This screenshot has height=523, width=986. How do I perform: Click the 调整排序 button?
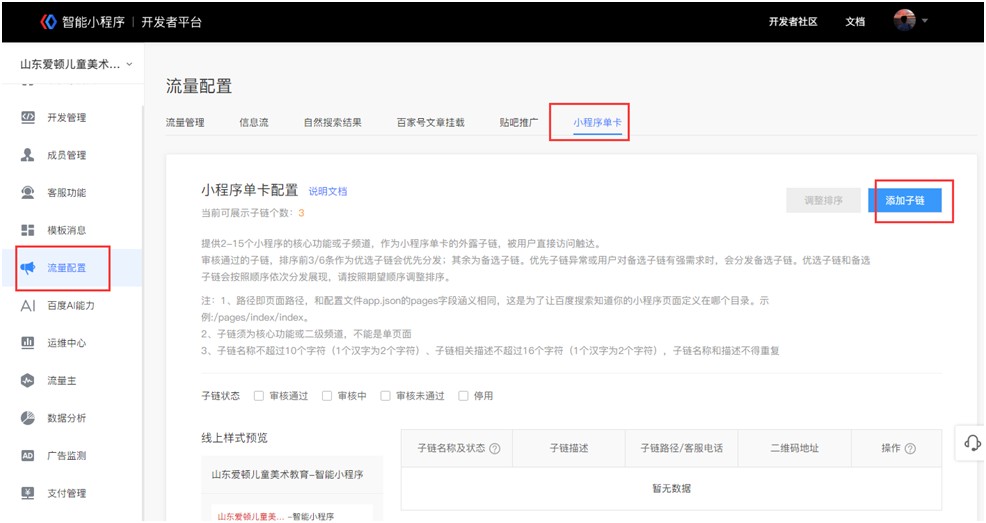tap(823, 201)
